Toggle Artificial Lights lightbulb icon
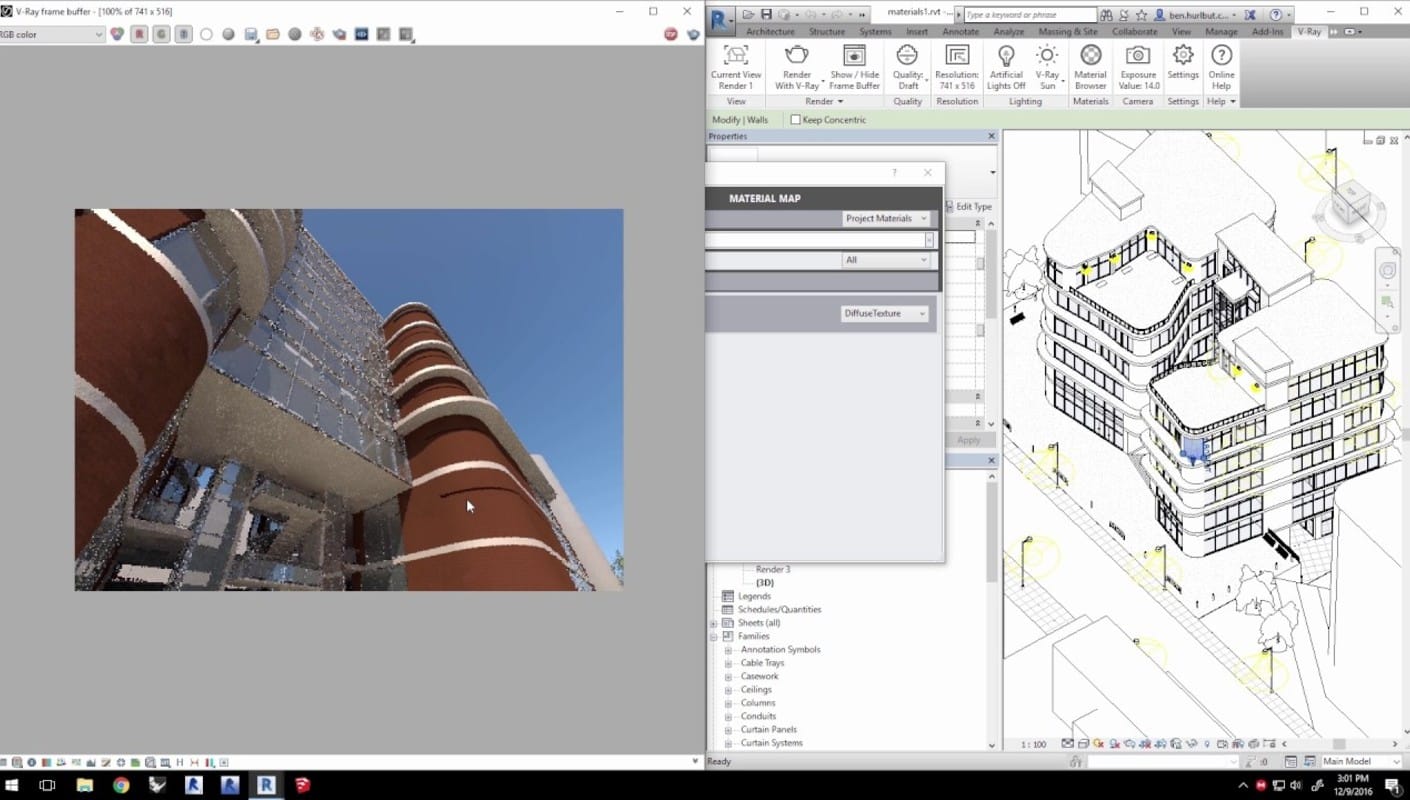 (x=1006, y=57)
